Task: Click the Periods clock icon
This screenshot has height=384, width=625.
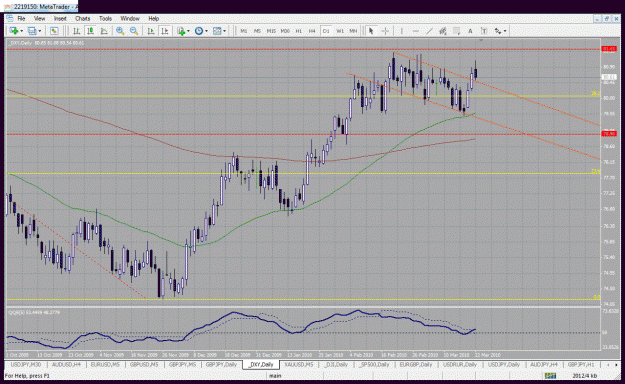Action: 199,31
